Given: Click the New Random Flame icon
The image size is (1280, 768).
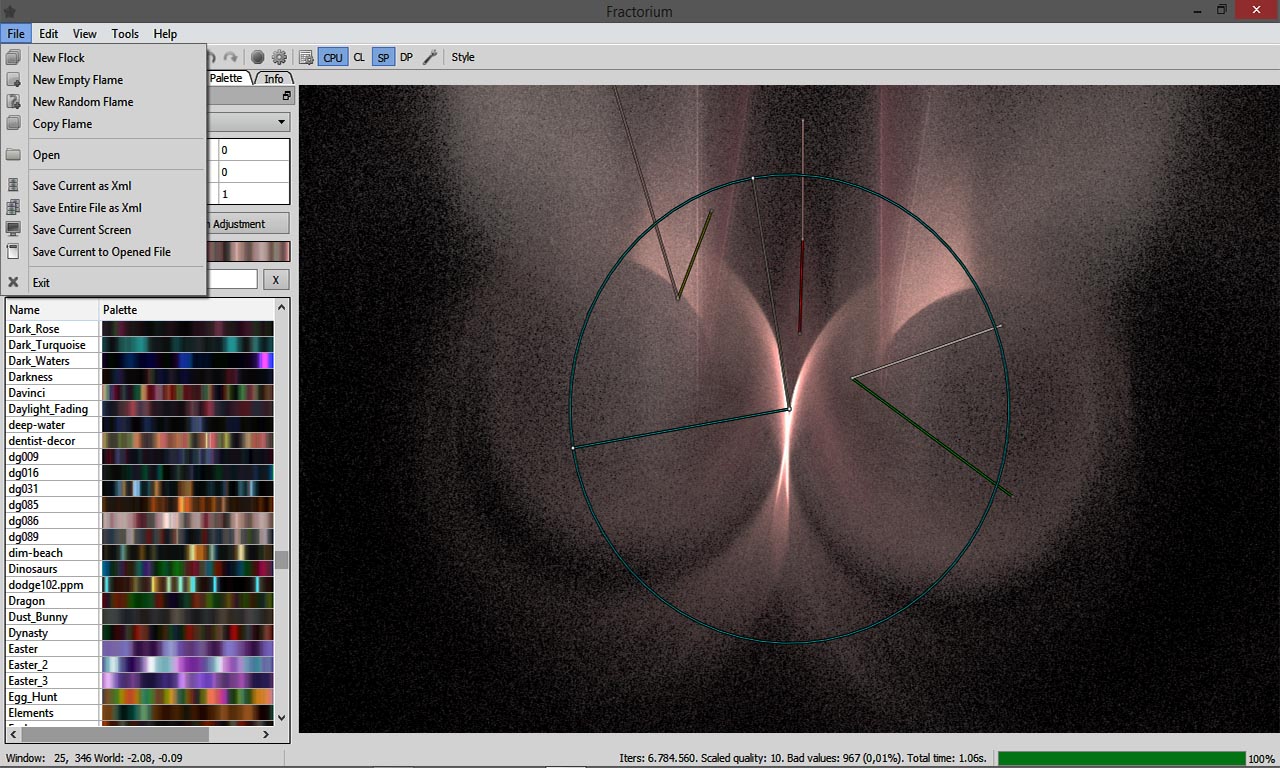Looking at the screenshot, I should pyautogui.click(x=14, y=102).
